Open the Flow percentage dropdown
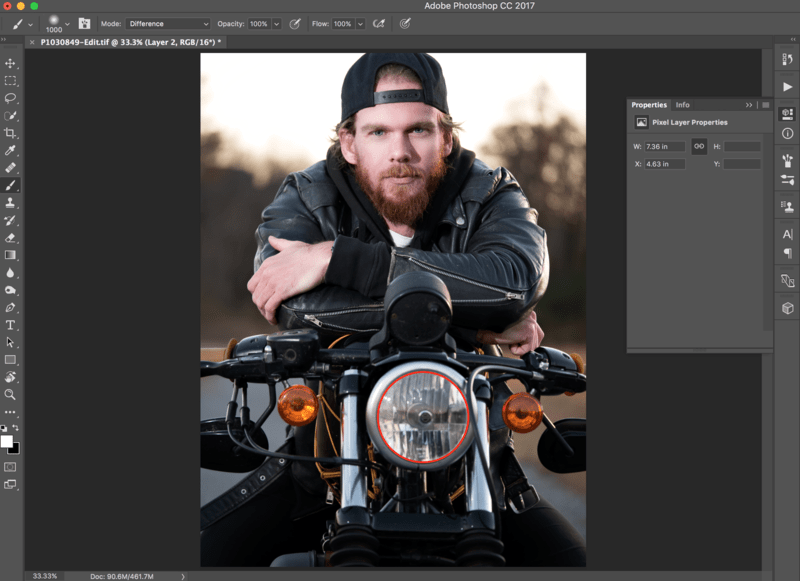Image resolution: width=800 pixels, height=581 pixels. point(360,23)
